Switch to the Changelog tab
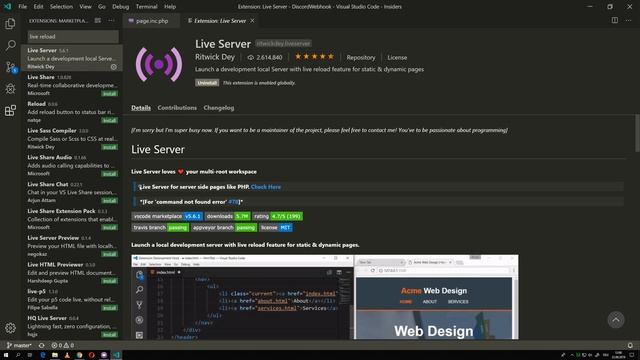 (x=219, y=108)
